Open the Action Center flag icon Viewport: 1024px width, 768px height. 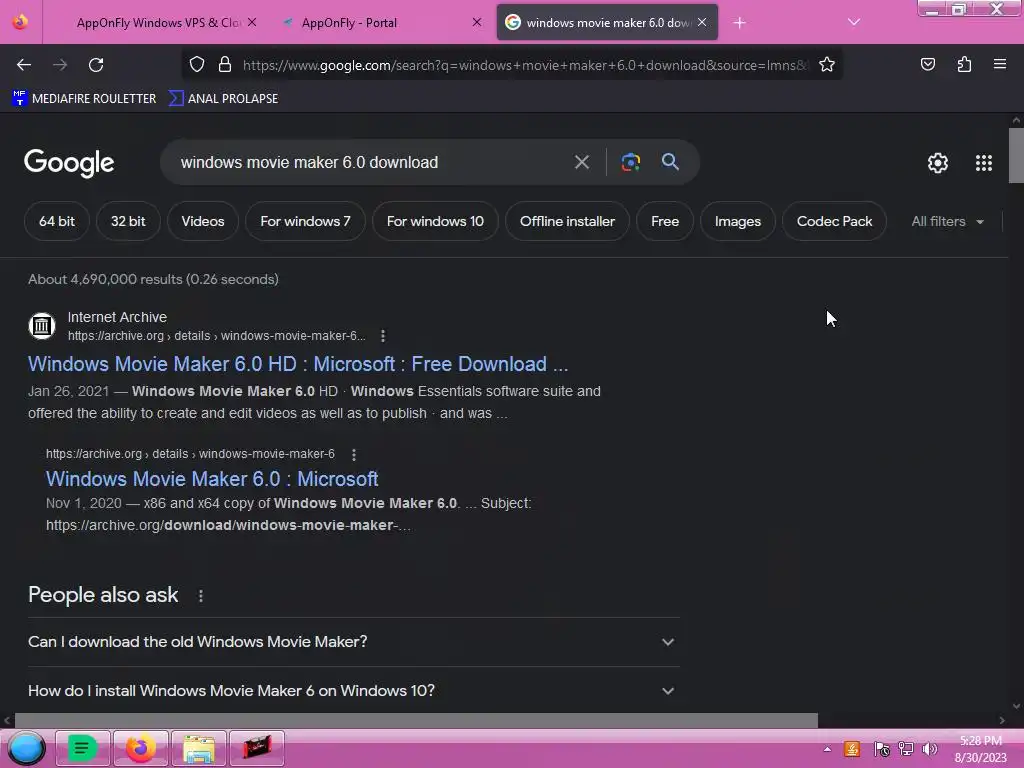point(881,749)
